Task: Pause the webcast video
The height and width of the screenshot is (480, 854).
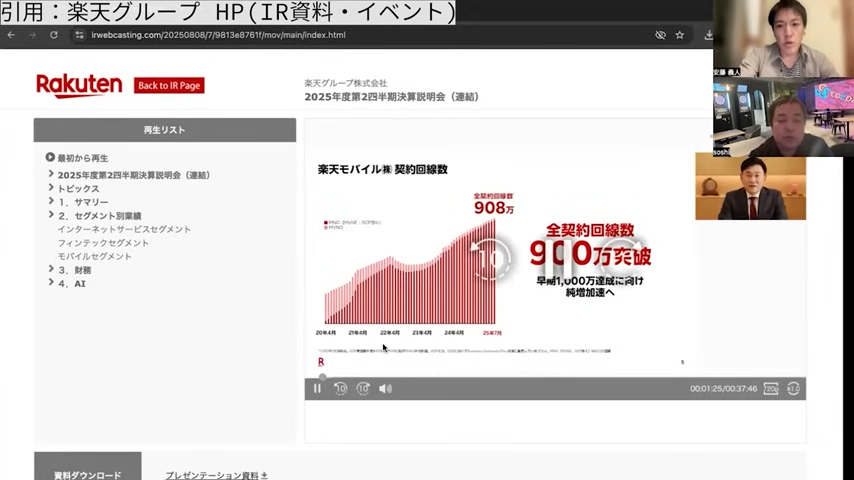Action: pyautogui.click(x=318, y=388)
